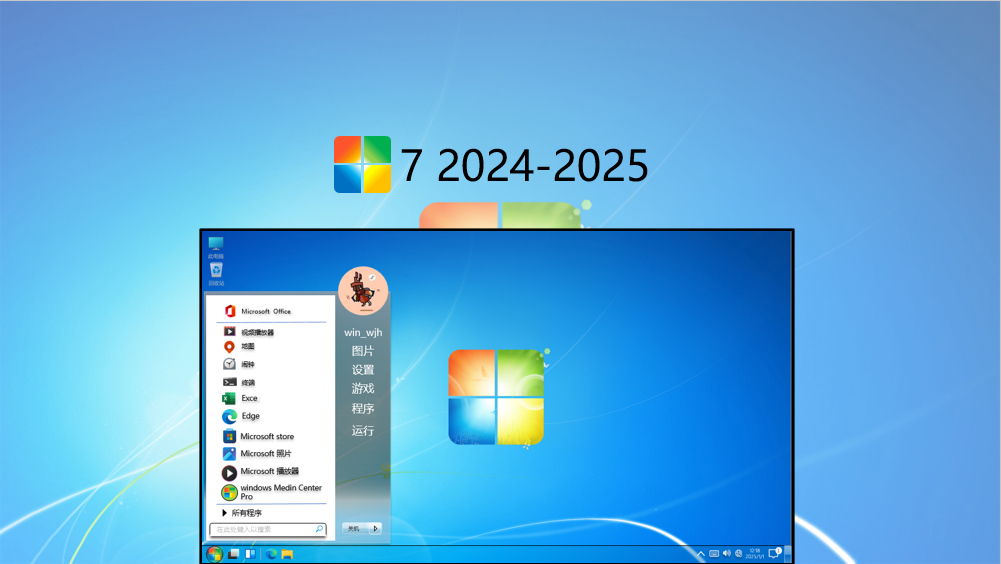
Task: Click the user avatar picture
Action: click(363, 291)
